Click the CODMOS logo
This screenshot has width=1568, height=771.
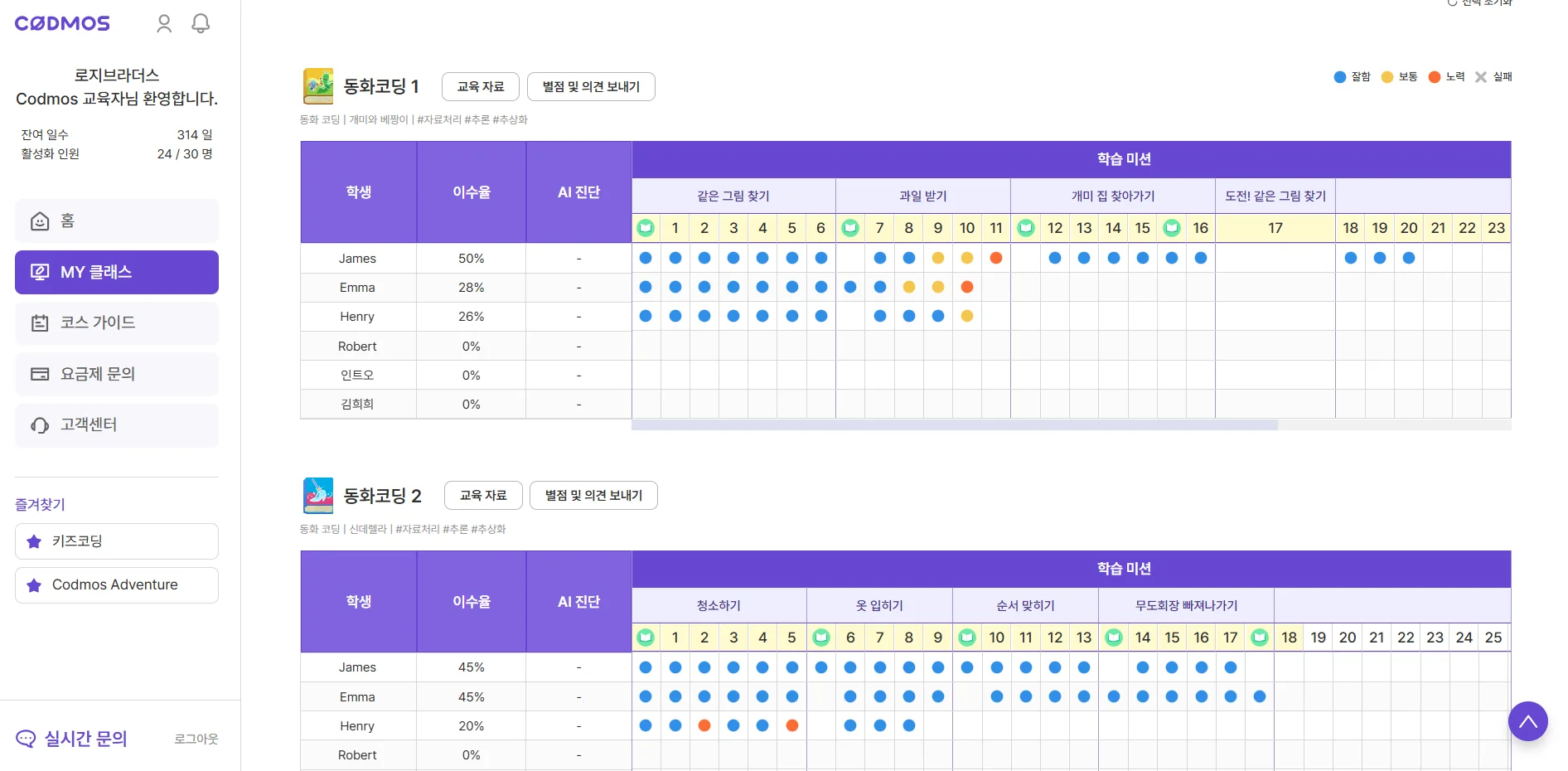(62, 23)
